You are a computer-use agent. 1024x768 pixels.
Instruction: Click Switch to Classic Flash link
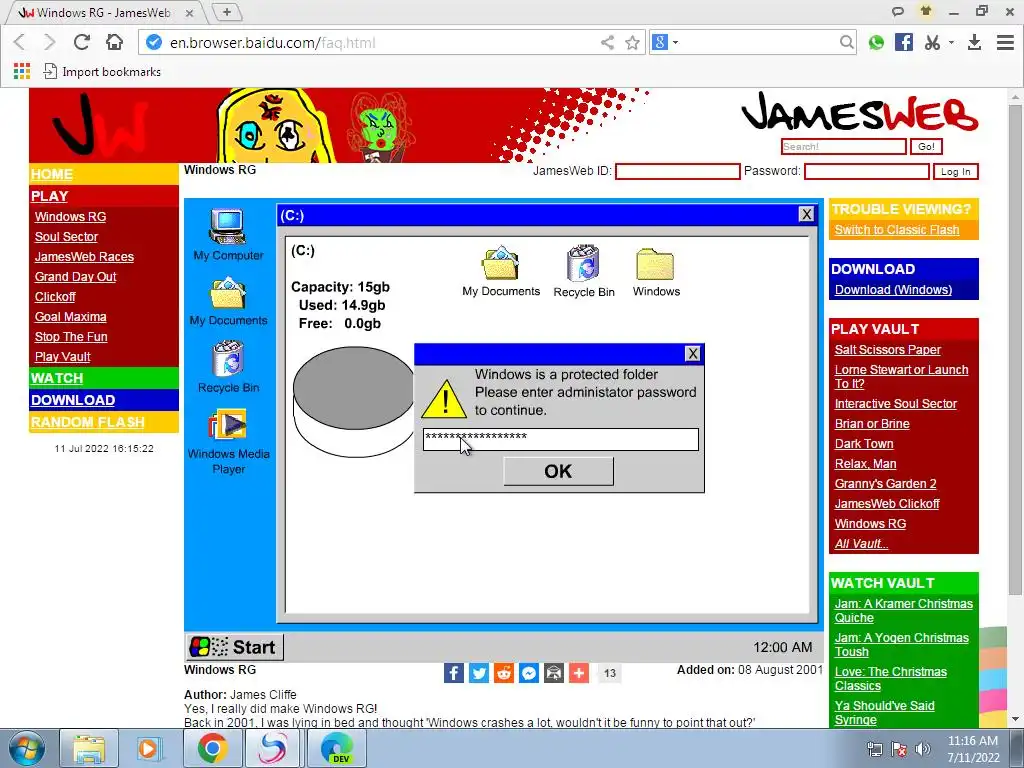point(897,230)
